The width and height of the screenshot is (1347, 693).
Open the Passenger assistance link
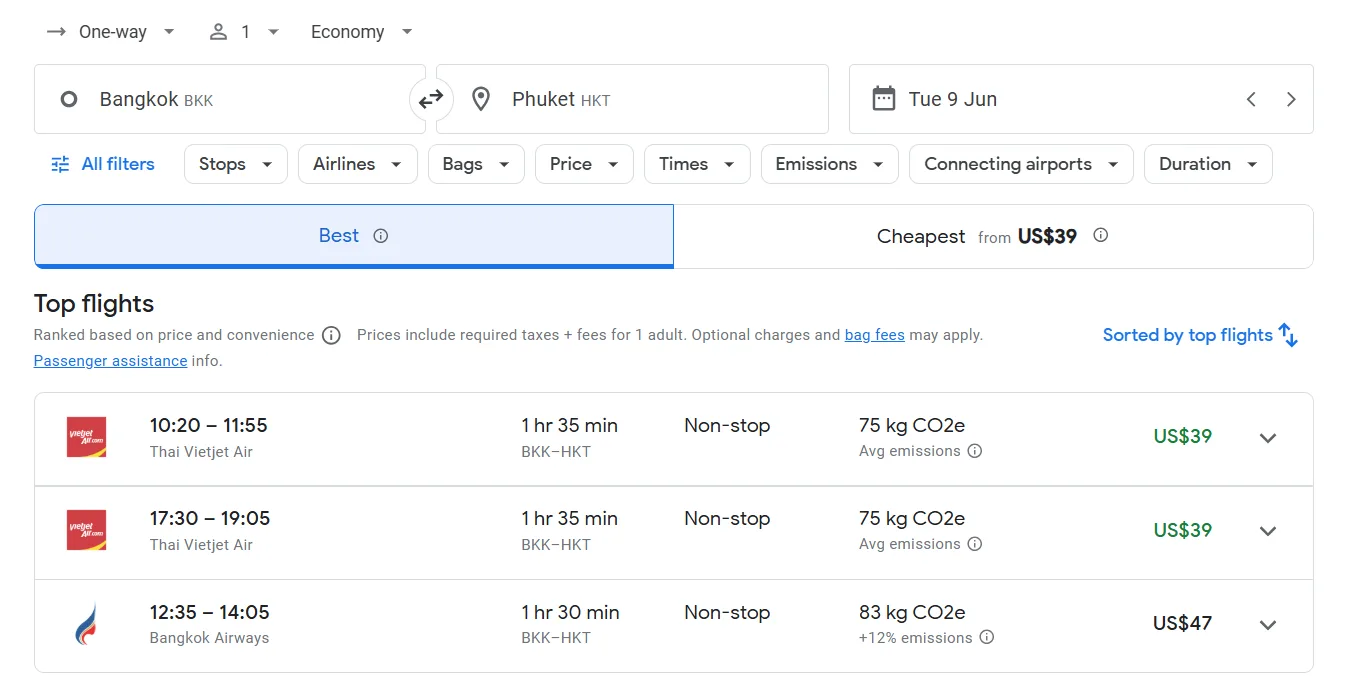(110, 361)
